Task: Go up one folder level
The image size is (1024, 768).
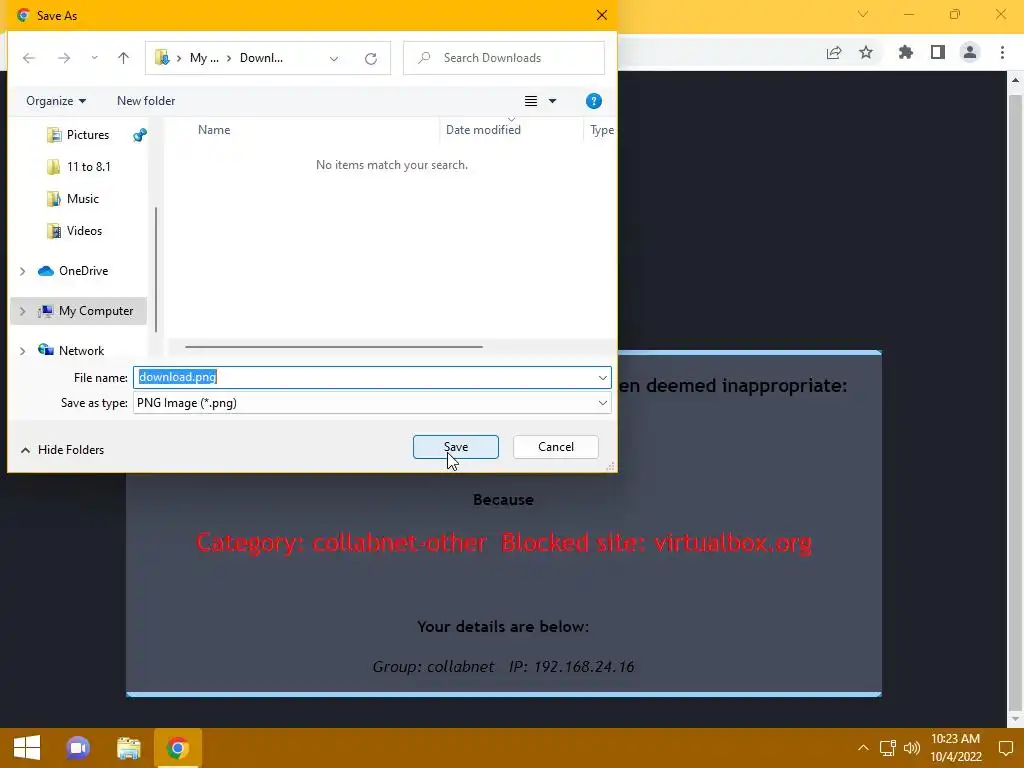Action: pyautogui.click(x=123, y=58)
